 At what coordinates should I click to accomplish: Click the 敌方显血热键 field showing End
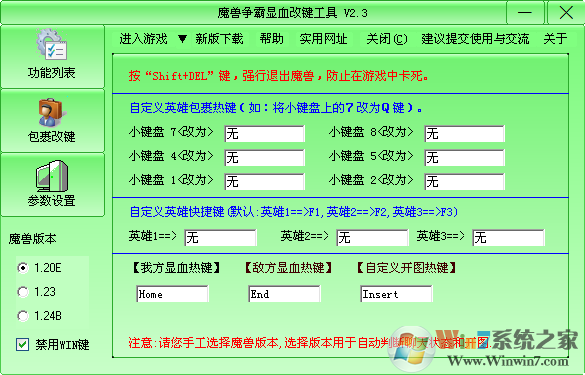click(x=284, y=294)
